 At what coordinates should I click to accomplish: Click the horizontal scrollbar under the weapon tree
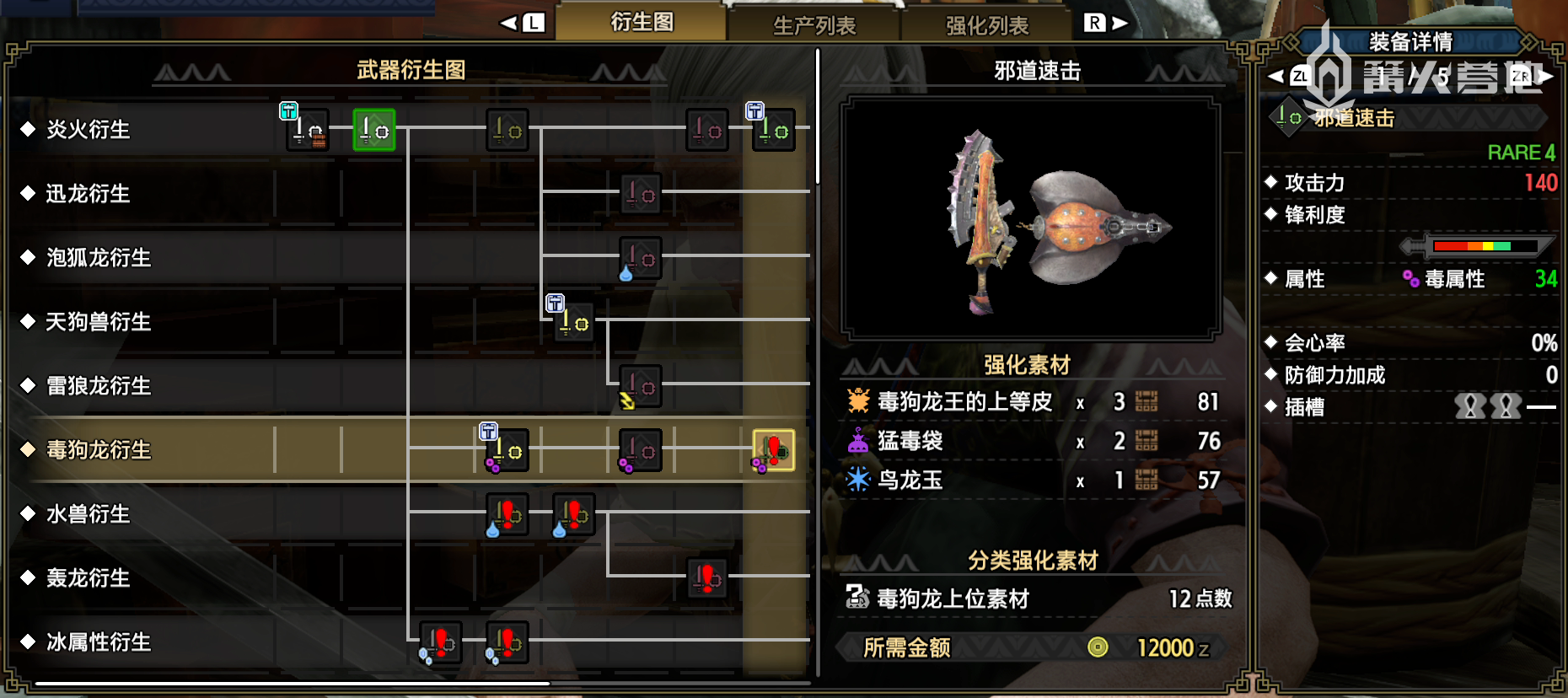tap(293, 683)
